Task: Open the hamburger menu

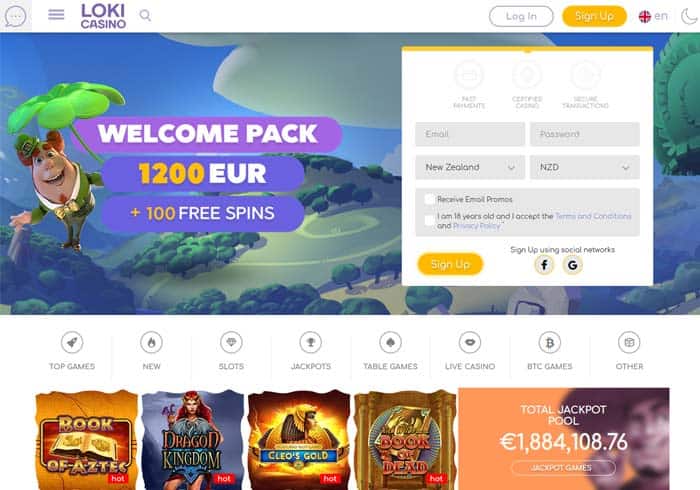Action: 56,15
